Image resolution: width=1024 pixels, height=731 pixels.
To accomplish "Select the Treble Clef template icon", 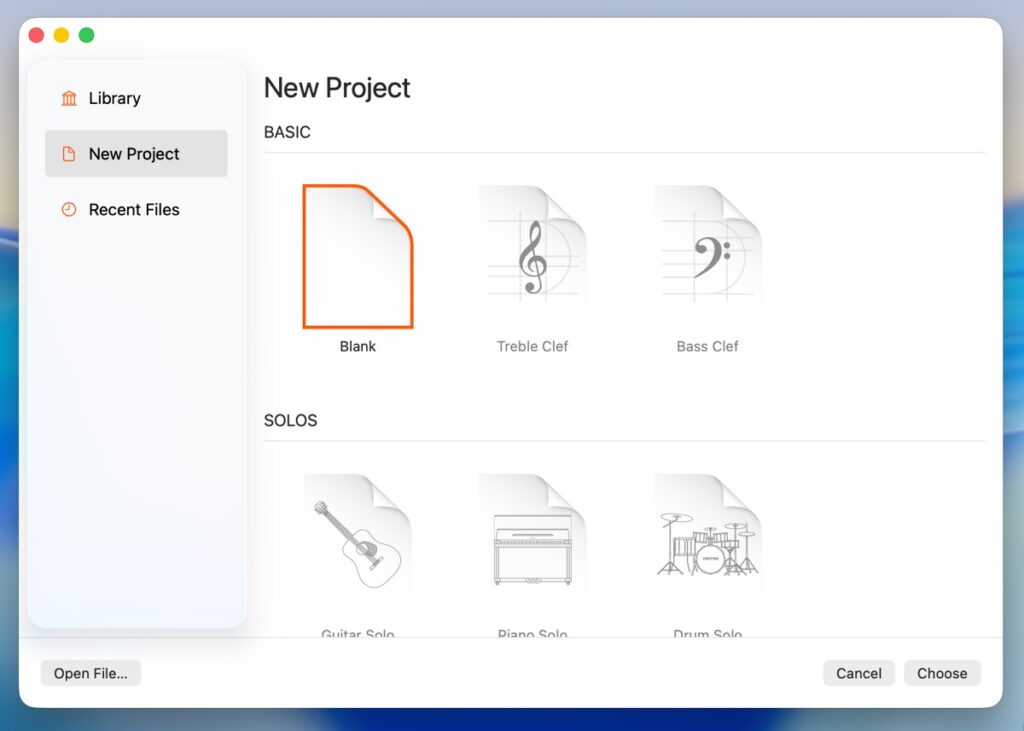I will [532, 256].
